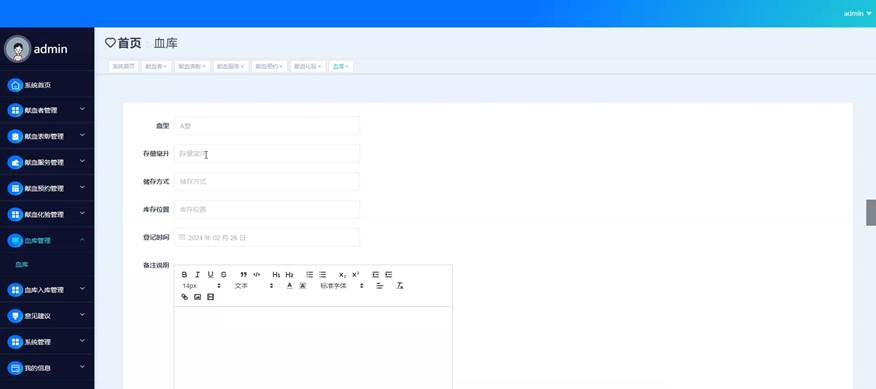Insert a video in the editor
This screenshot has width=876, height=389.
point(211,297)
